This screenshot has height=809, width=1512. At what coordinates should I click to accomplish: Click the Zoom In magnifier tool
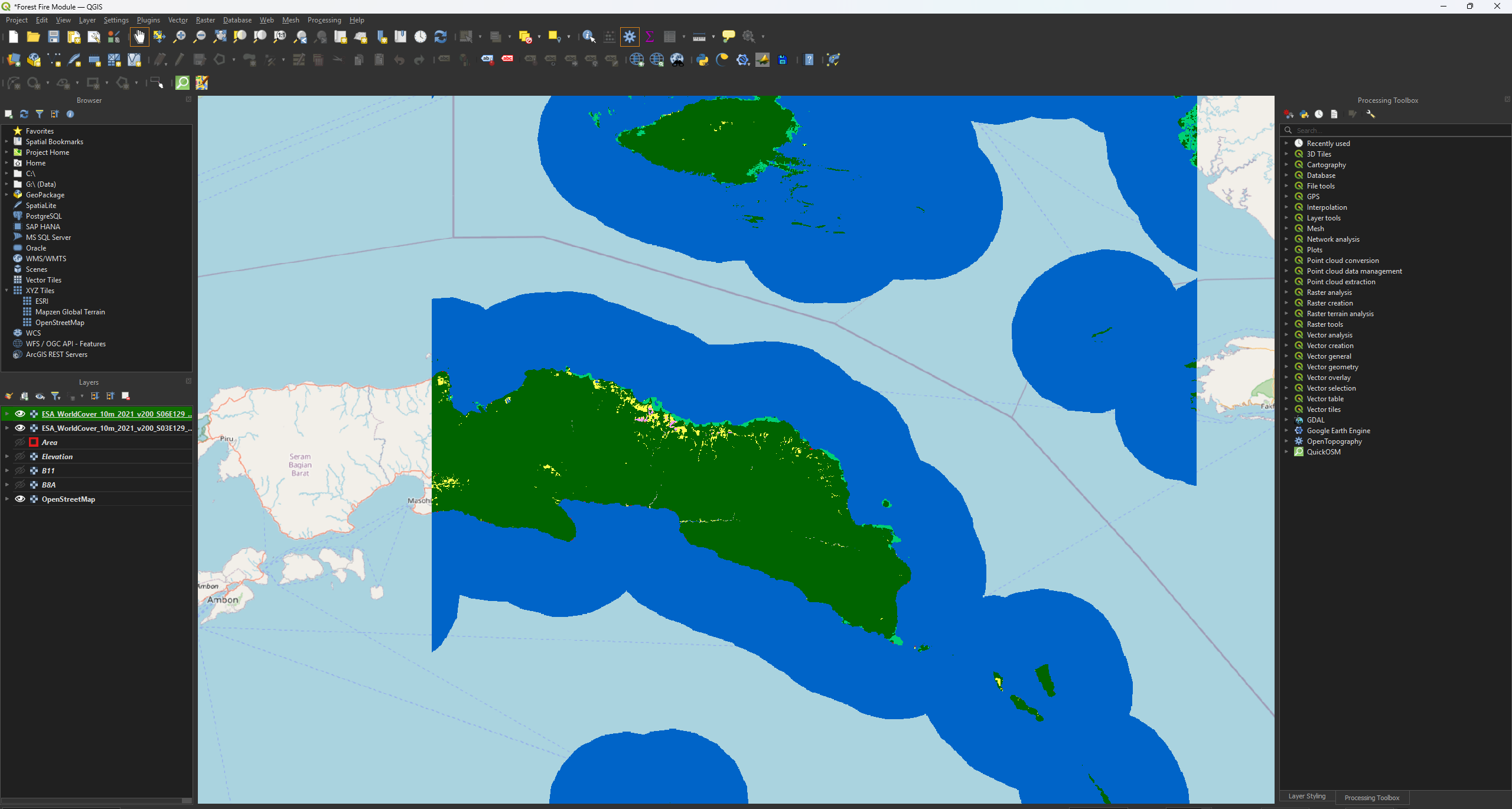pos(180,37)
